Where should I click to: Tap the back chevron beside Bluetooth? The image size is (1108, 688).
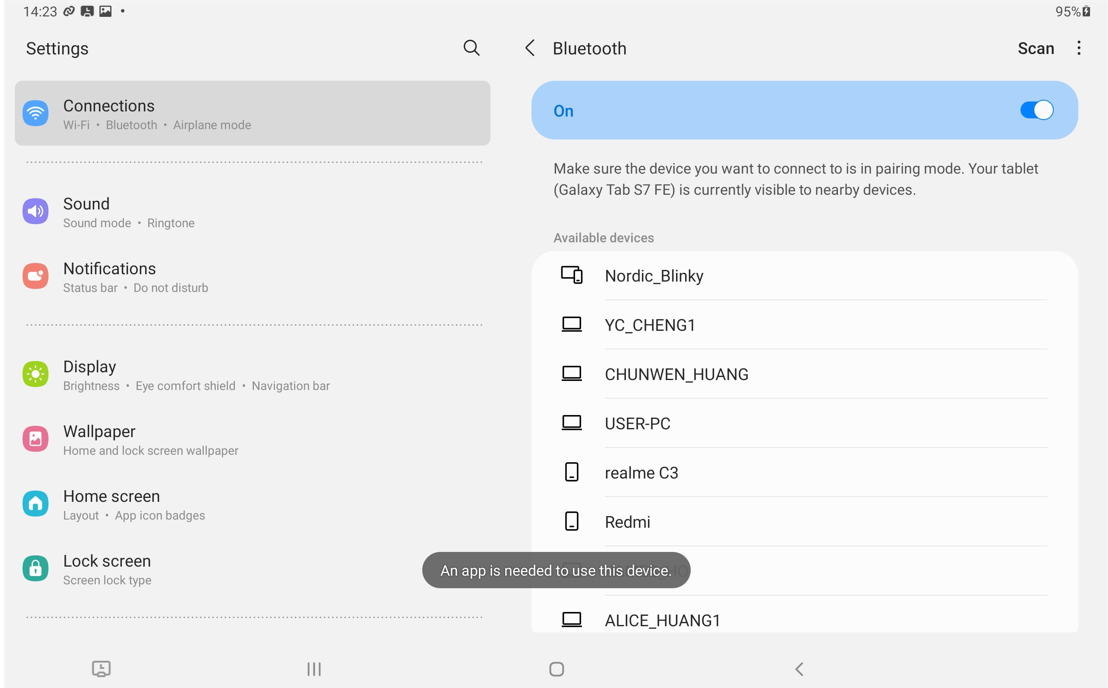click(530, 47)
